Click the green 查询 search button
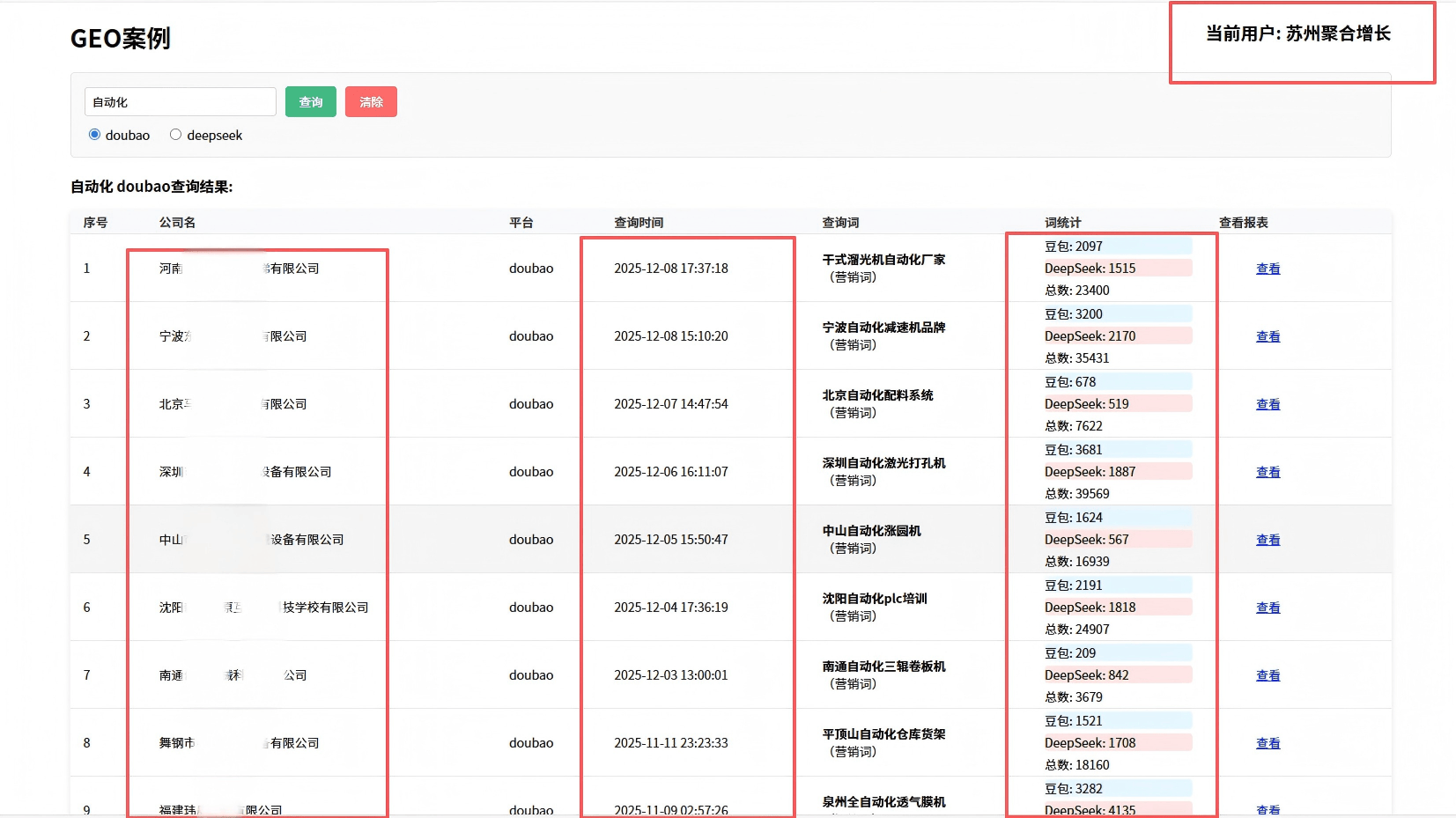The image size is (1456, 818). pos(310,102)
